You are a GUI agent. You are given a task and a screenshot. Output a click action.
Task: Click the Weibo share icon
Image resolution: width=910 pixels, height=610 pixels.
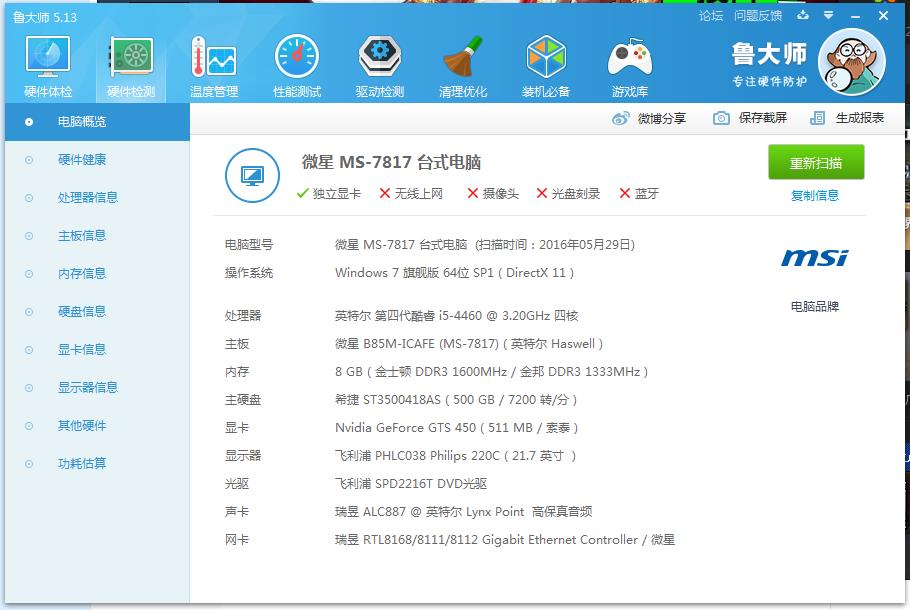point(620,118)
